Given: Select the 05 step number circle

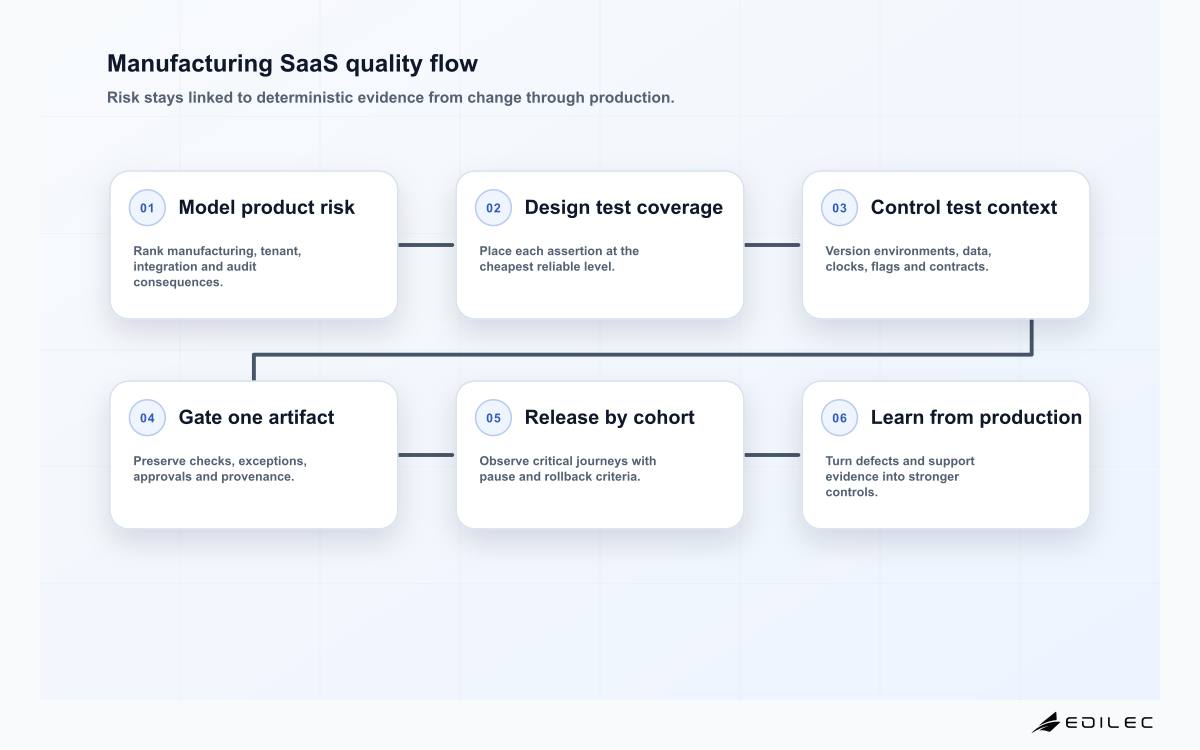Looking at the screenshot, I should tap(493, 418).
